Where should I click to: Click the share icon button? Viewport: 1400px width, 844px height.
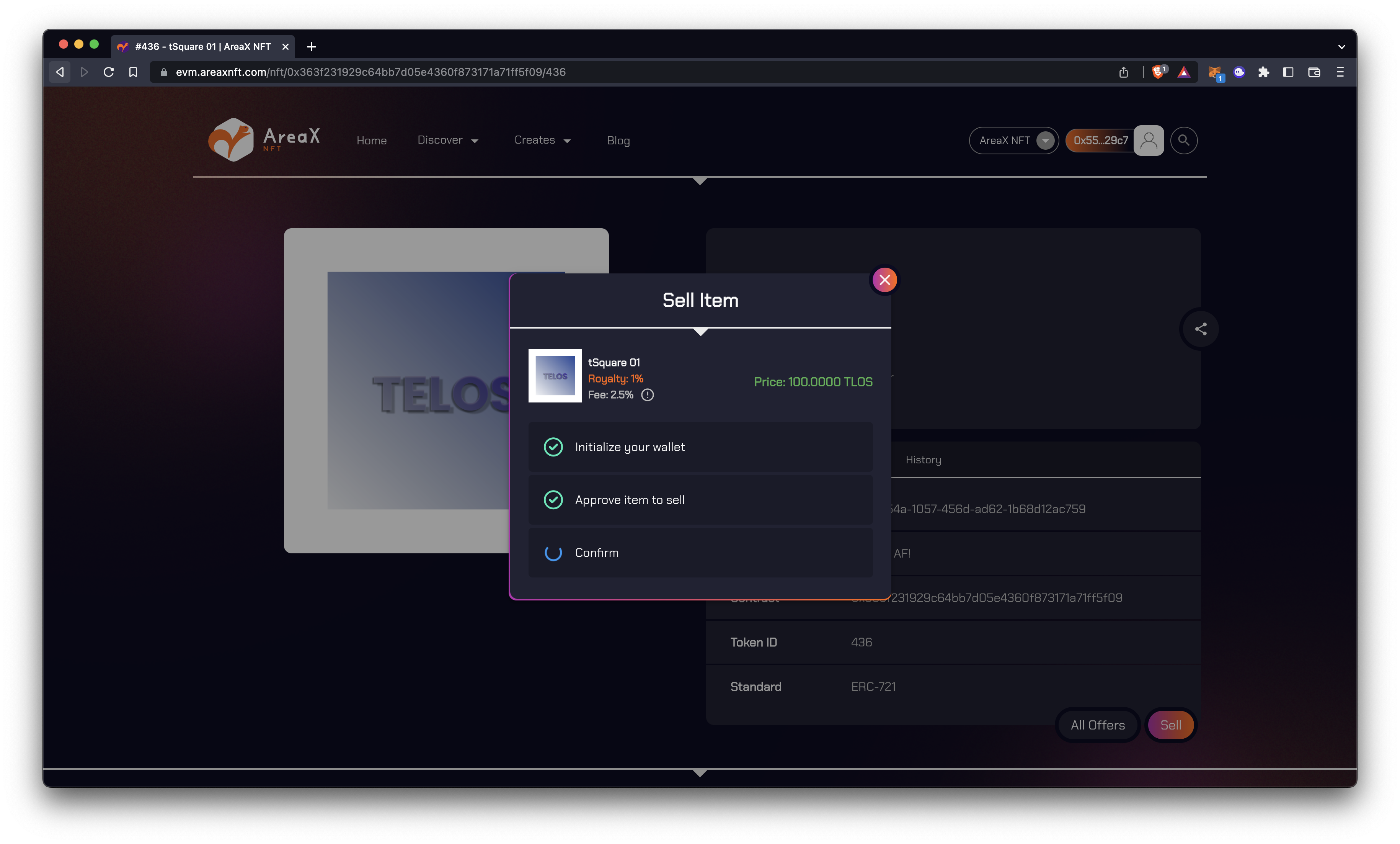[1201, 329]
